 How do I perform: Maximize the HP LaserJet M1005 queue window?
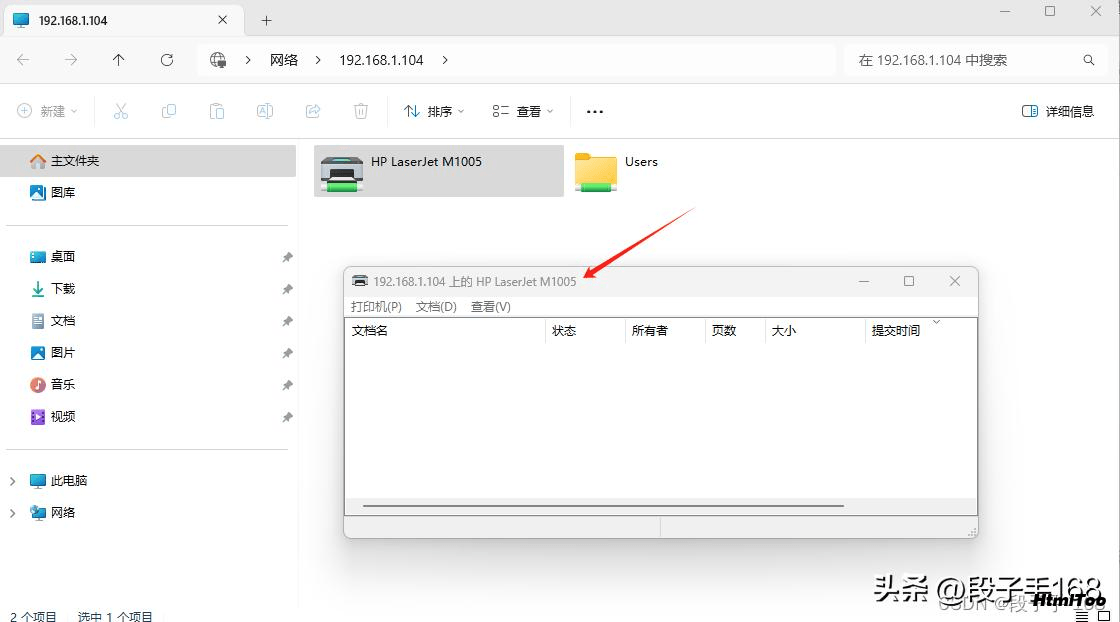click(909, 281)
